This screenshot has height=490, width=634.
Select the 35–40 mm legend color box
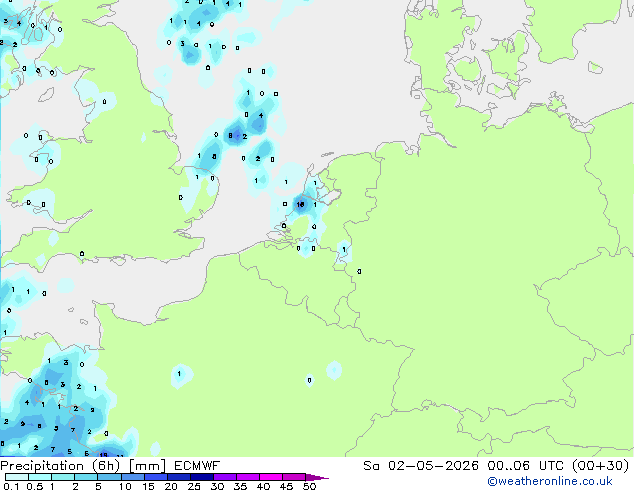(x=248, y=477)
